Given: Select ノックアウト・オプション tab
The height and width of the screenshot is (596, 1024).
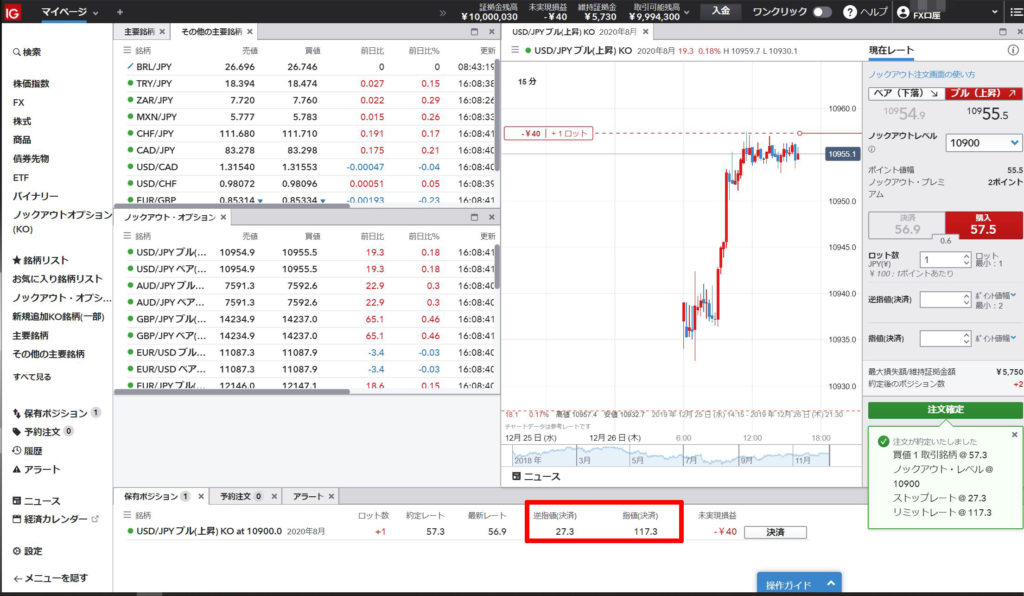Looking at the screenshot, I should click(x=170, y=217).
